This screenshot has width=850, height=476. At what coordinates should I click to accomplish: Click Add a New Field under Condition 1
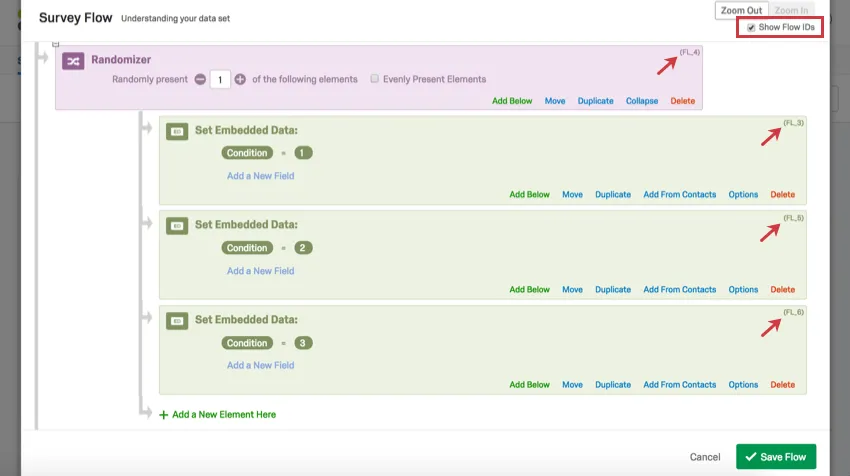coord(260,176)
